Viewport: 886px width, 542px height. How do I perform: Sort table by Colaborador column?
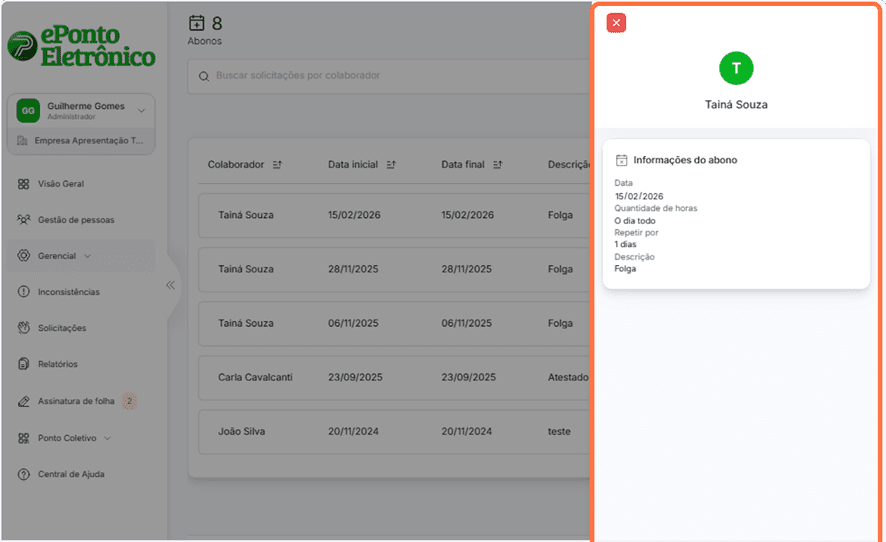277,165
